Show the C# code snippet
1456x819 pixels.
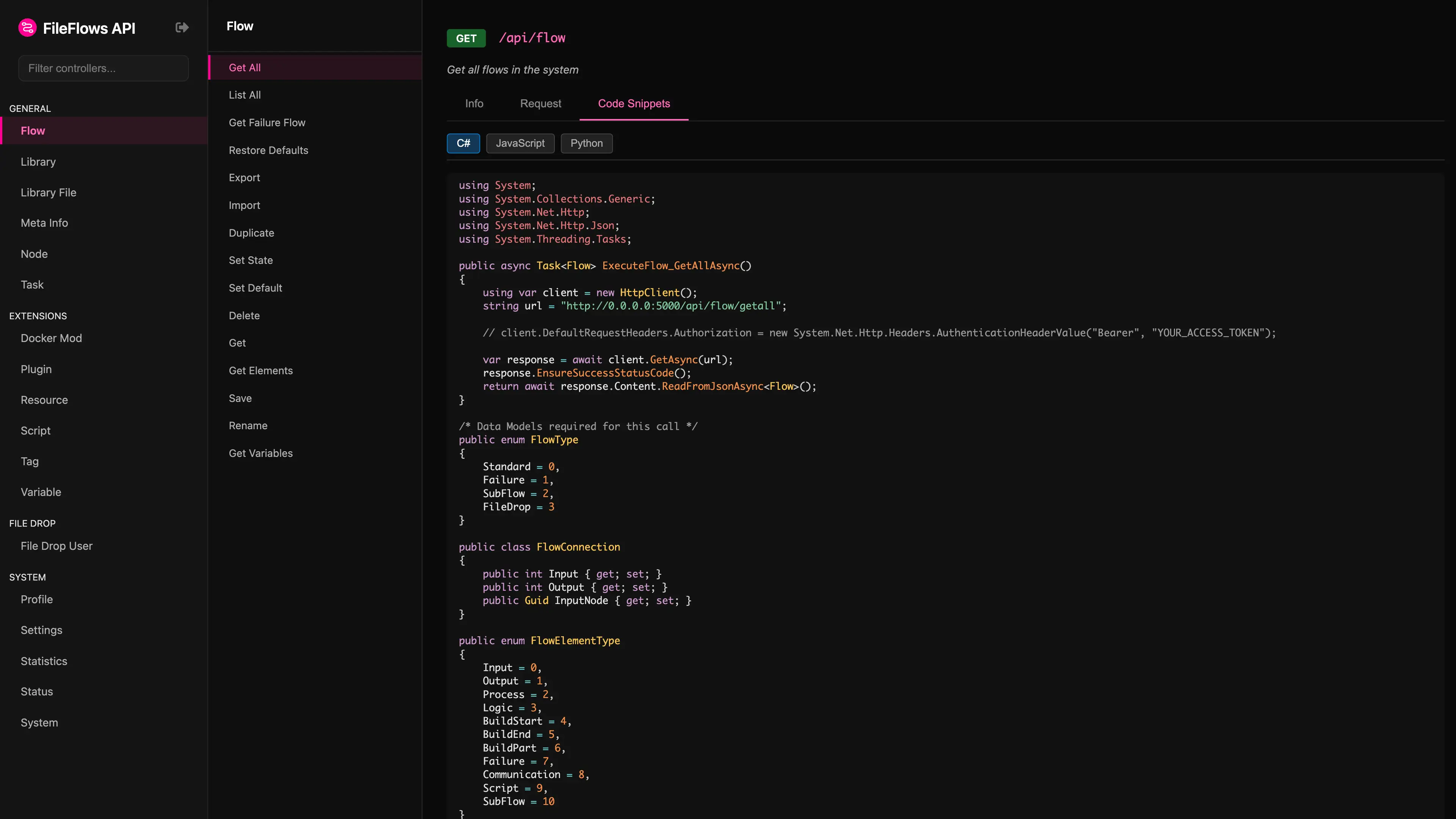[463, 143]
